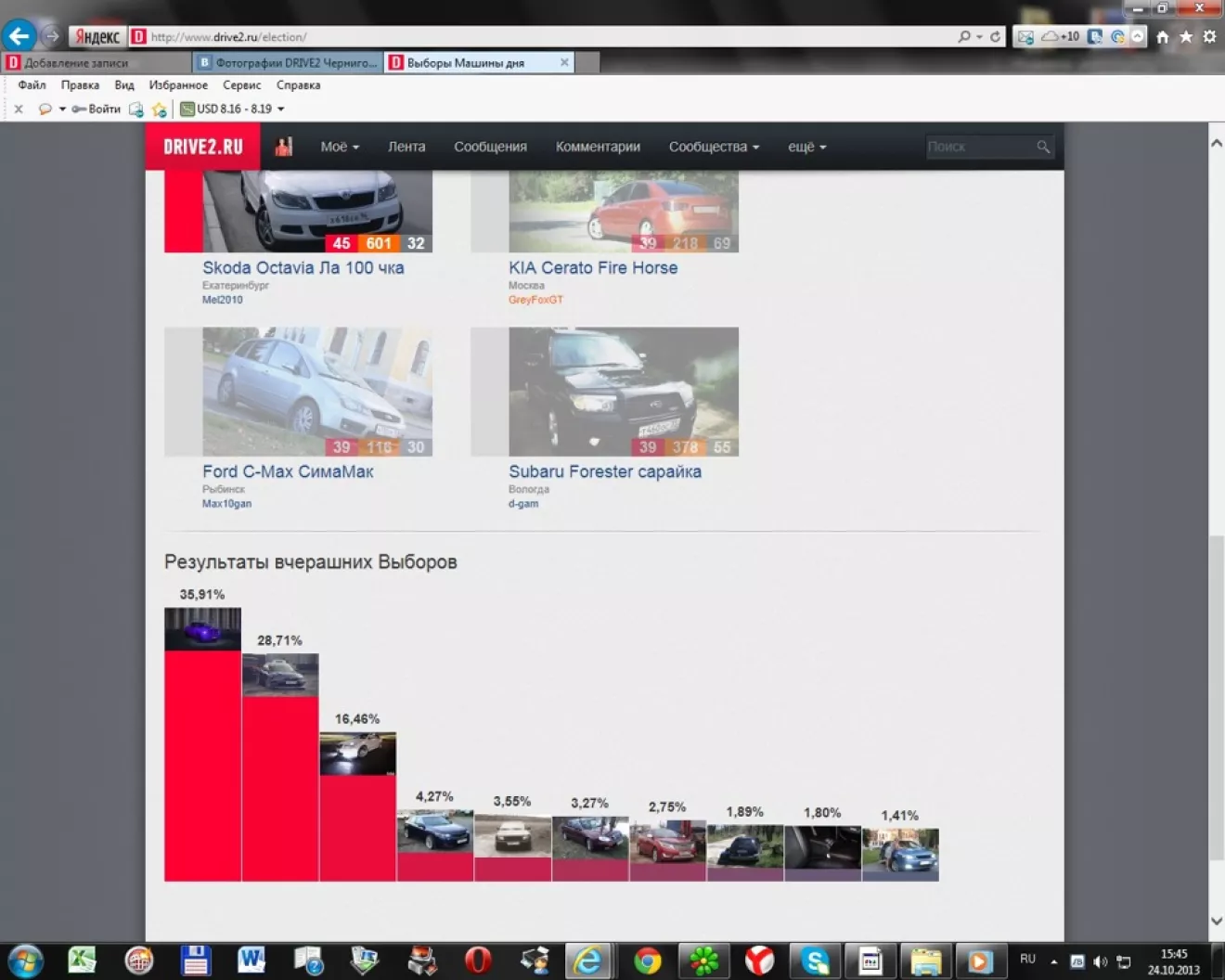Screen dimensions: 1225x980
Task: Click the refresh icon in address bar
Action: point(996,37)
